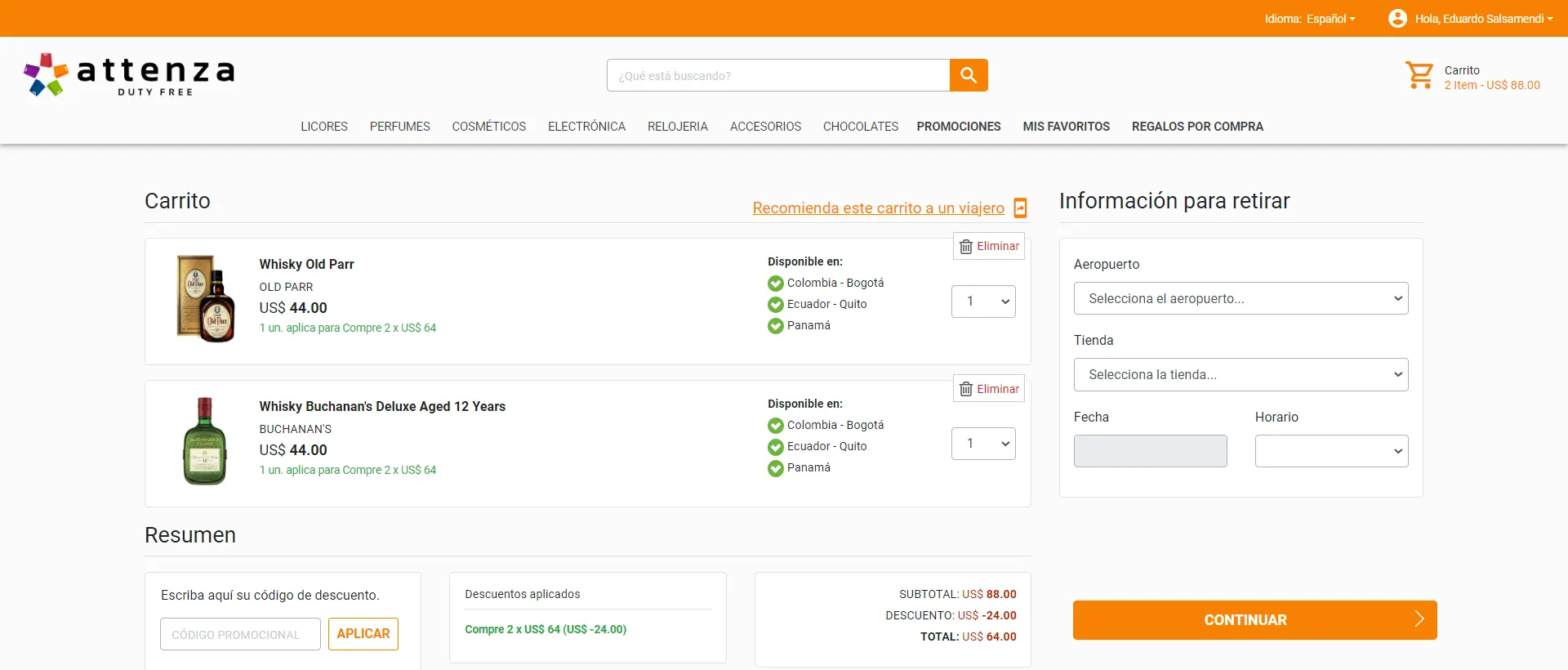Screen dimensions: 1568x670
Task: Click the user account avatar icon
Action: [x=1397, y=18]
